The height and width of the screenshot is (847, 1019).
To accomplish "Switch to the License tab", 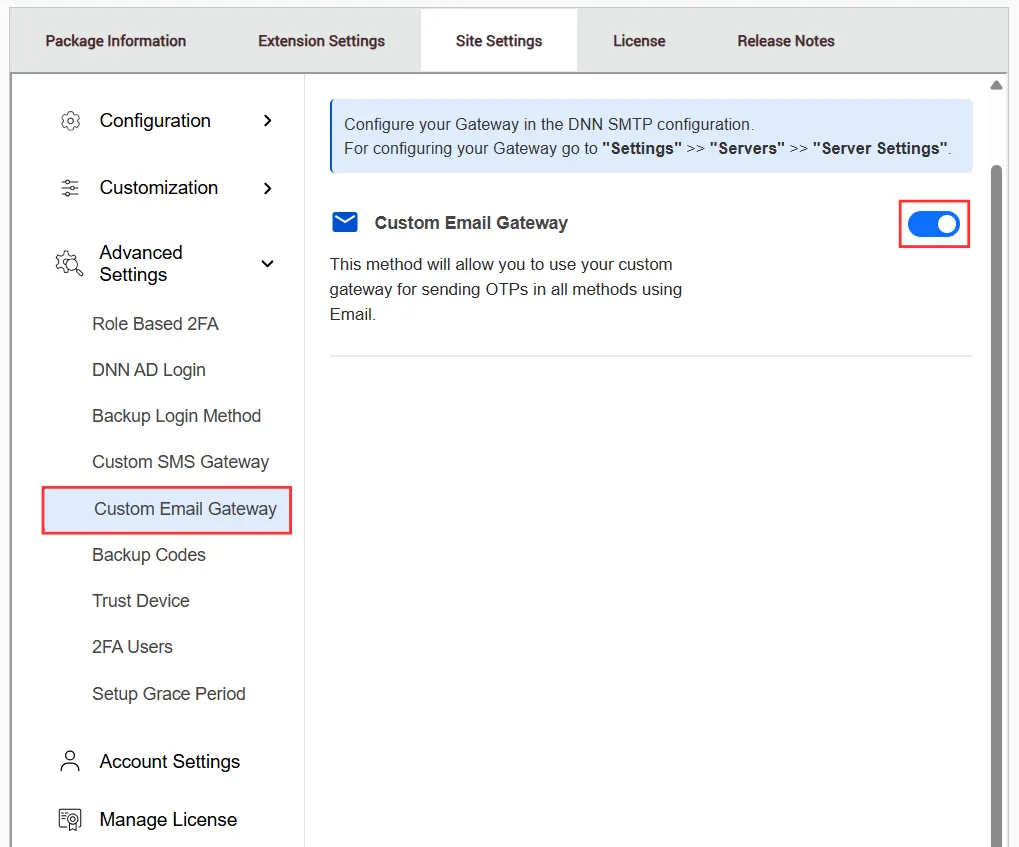I will 638,40.
